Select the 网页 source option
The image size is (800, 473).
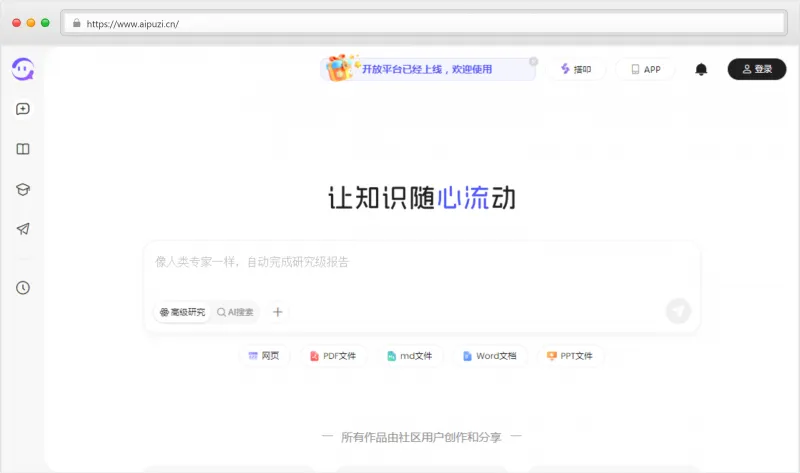[264, 356]
